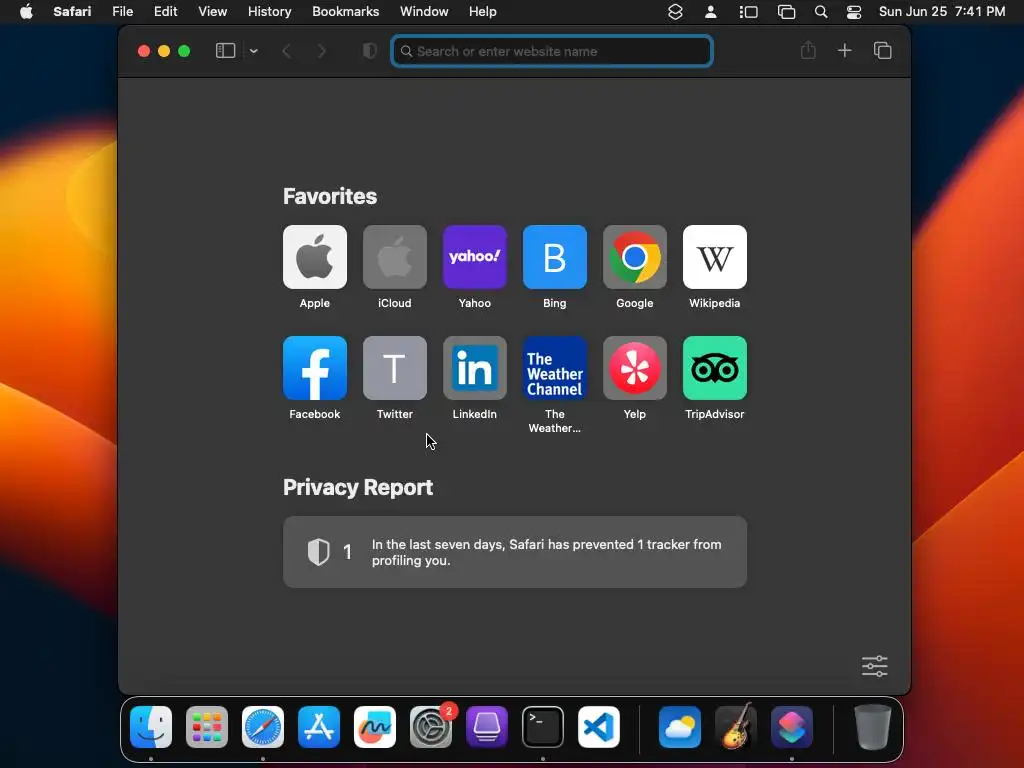Open the Apple menu
This screenshot has height=768, width=1024.
(26, 12)
